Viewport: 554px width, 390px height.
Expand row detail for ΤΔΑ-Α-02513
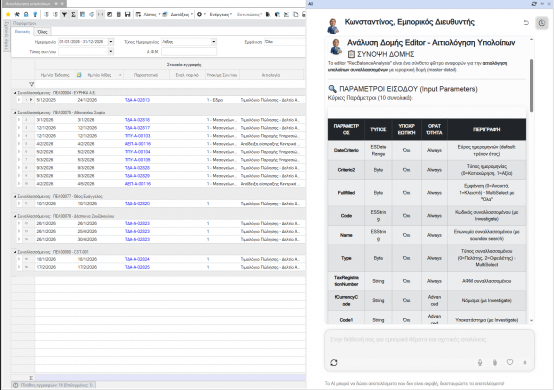19,100
